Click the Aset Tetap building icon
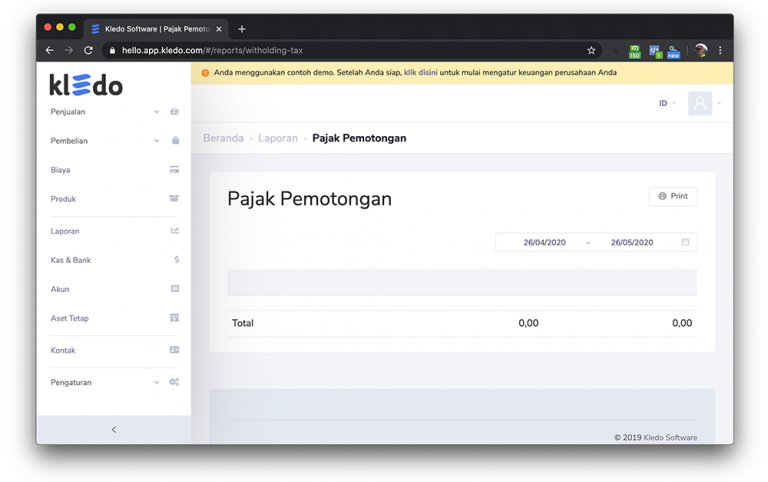The width and height of the screenshot is (768, 482). 174,317
